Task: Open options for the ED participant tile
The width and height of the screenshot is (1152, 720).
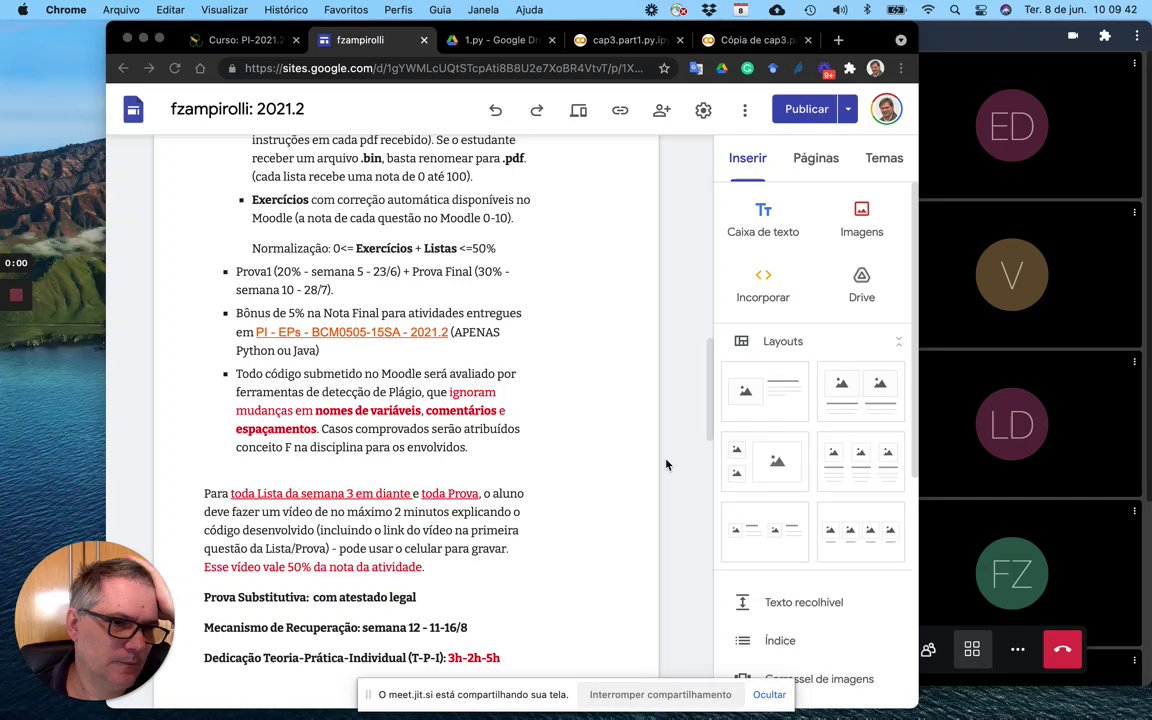Action: [1134, 64]
